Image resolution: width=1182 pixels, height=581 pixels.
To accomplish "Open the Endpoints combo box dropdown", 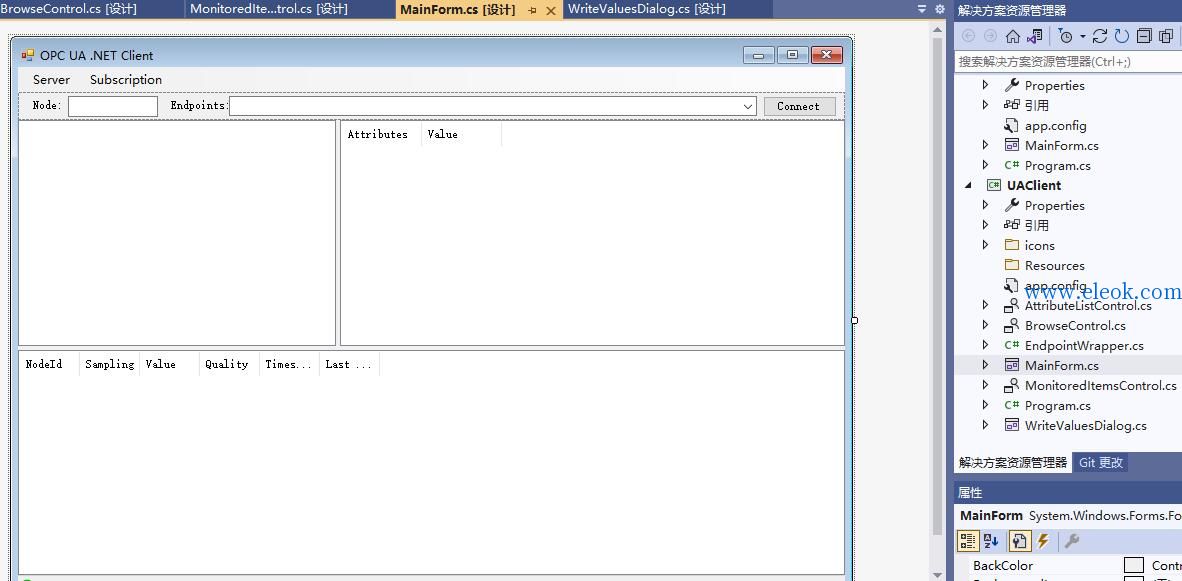I will 748,106.
